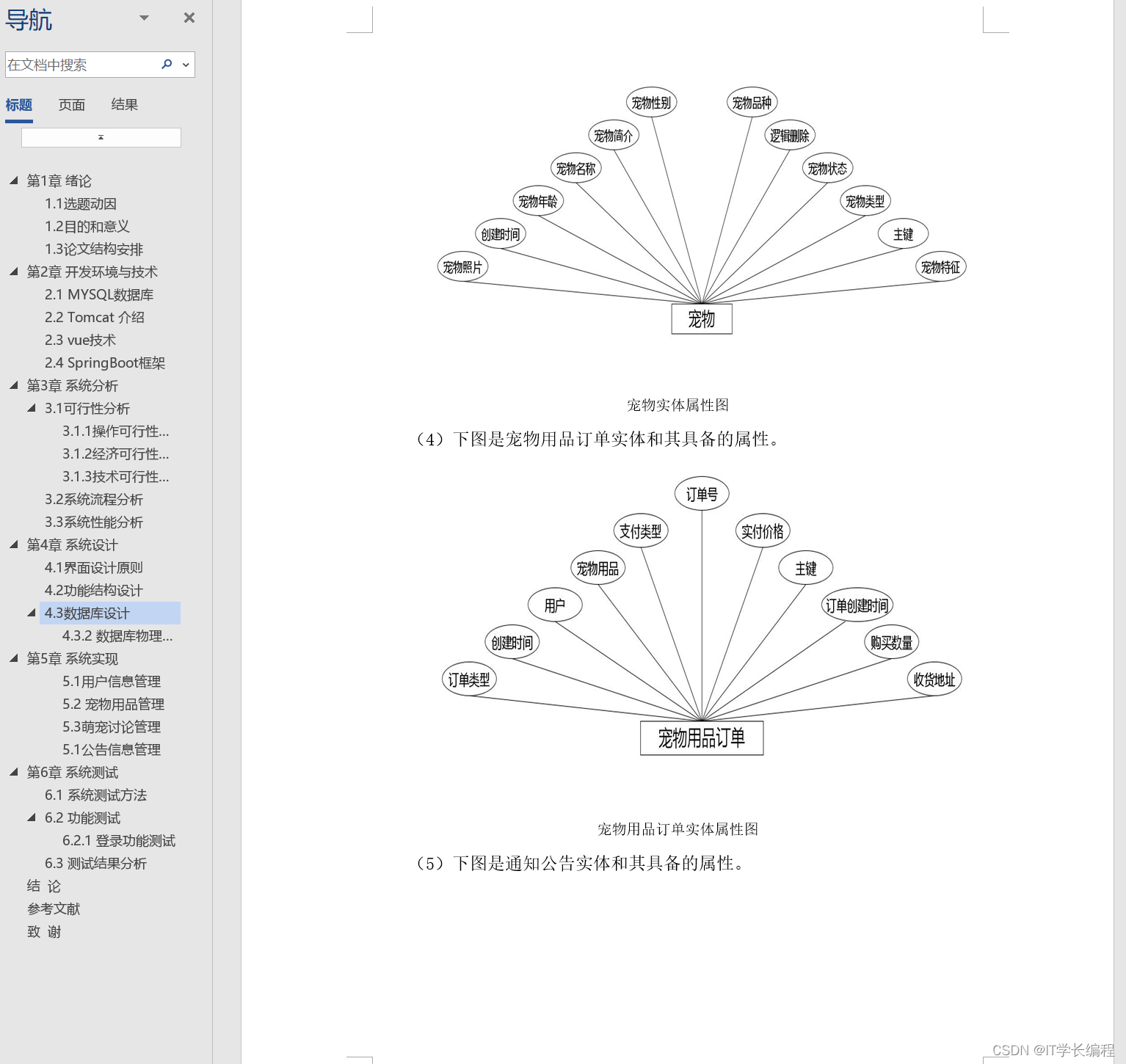Collapse the 6.2 功能测试 heading
This screenshot has width=1126, height=1064.
tap(31, 817)
